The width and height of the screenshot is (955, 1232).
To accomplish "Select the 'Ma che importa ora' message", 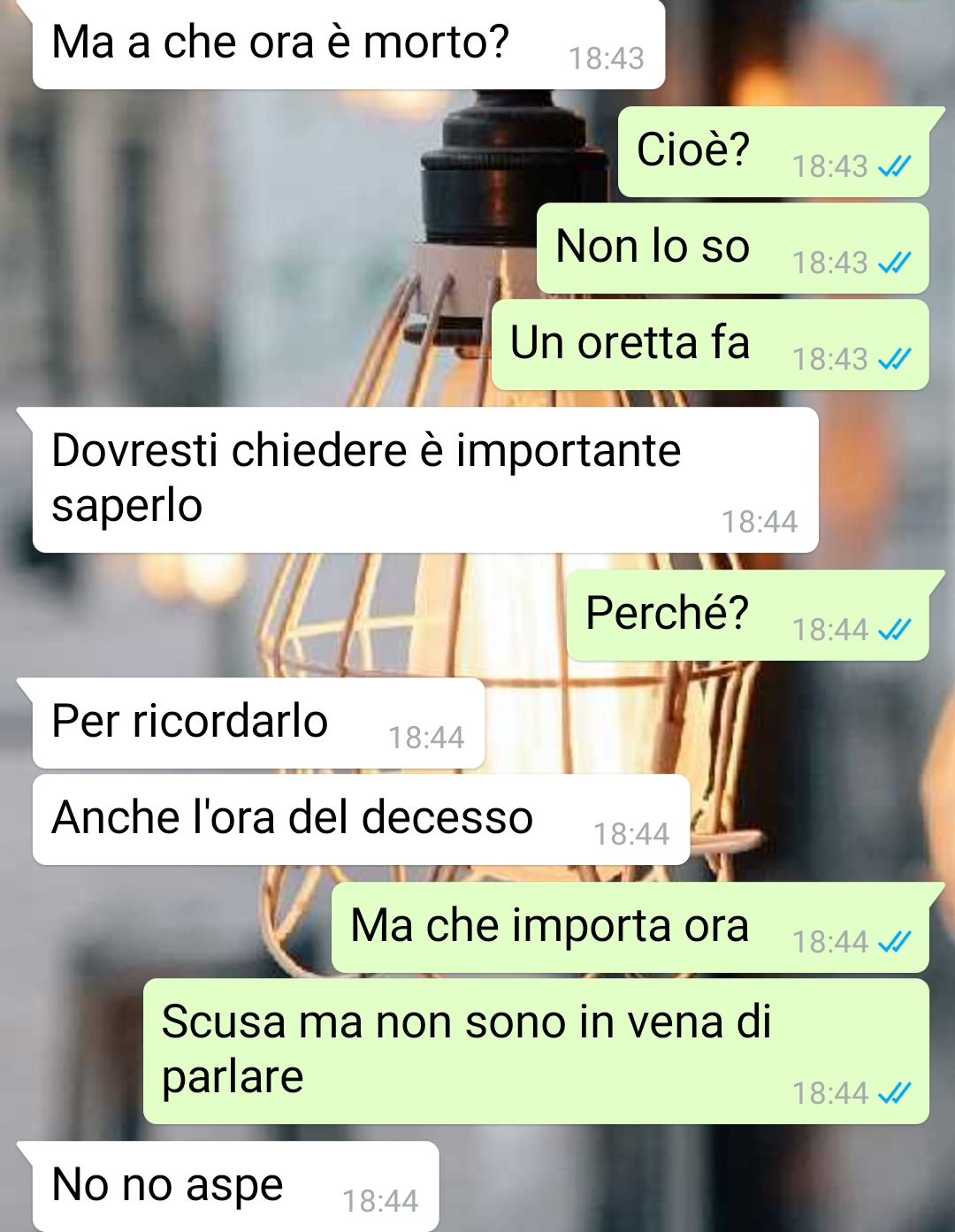I will (630, 928).
